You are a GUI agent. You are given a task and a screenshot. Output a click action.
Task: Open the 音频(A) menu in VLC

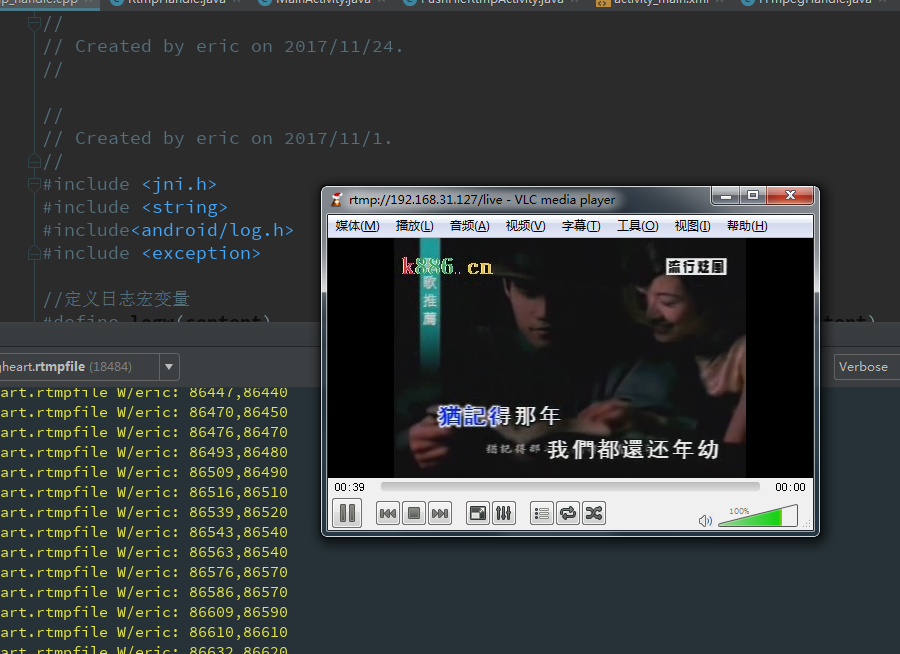[x=470, y=226]
